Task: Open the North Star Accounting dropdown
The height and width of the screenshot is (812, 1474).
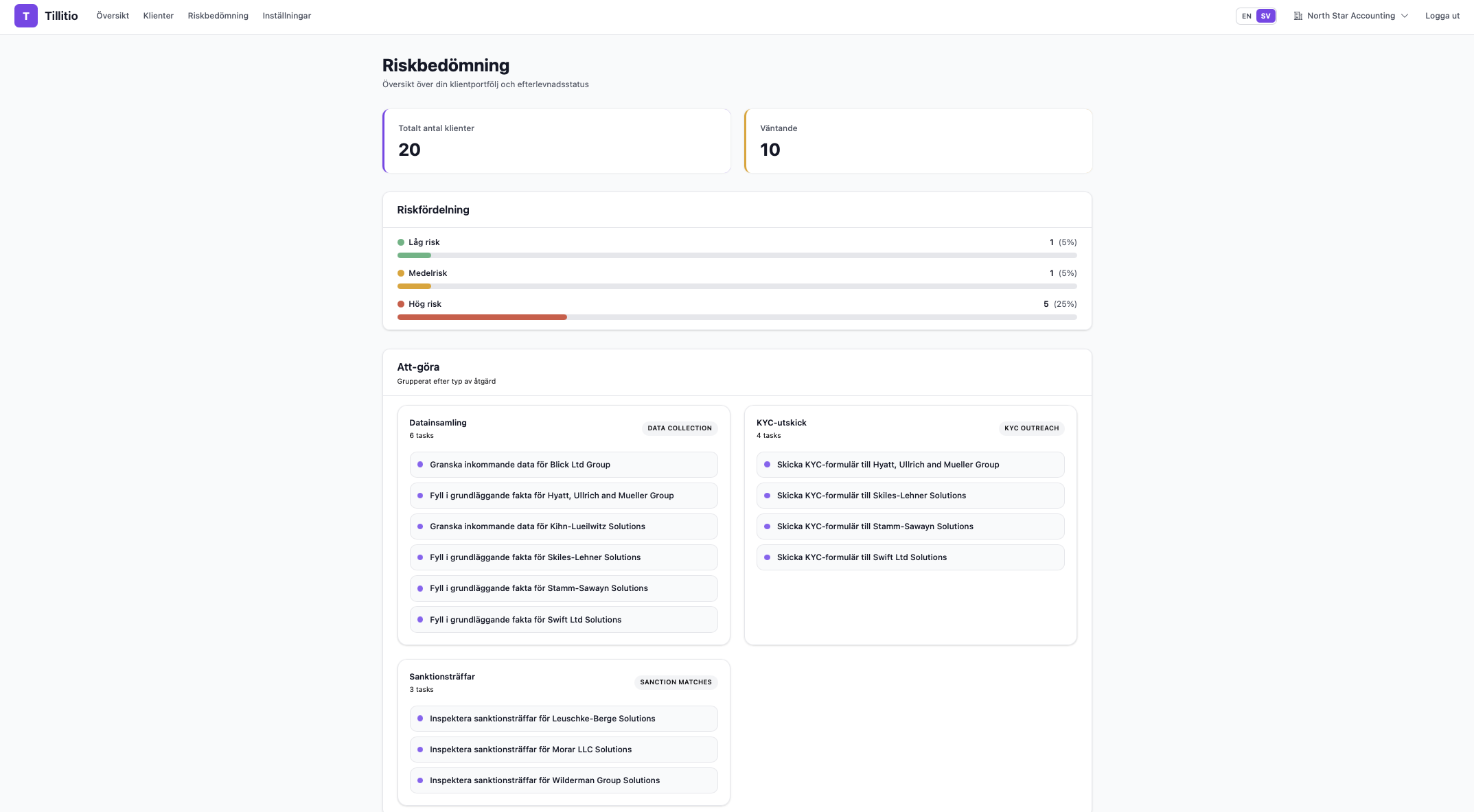Action: (x=1351, y=15)
